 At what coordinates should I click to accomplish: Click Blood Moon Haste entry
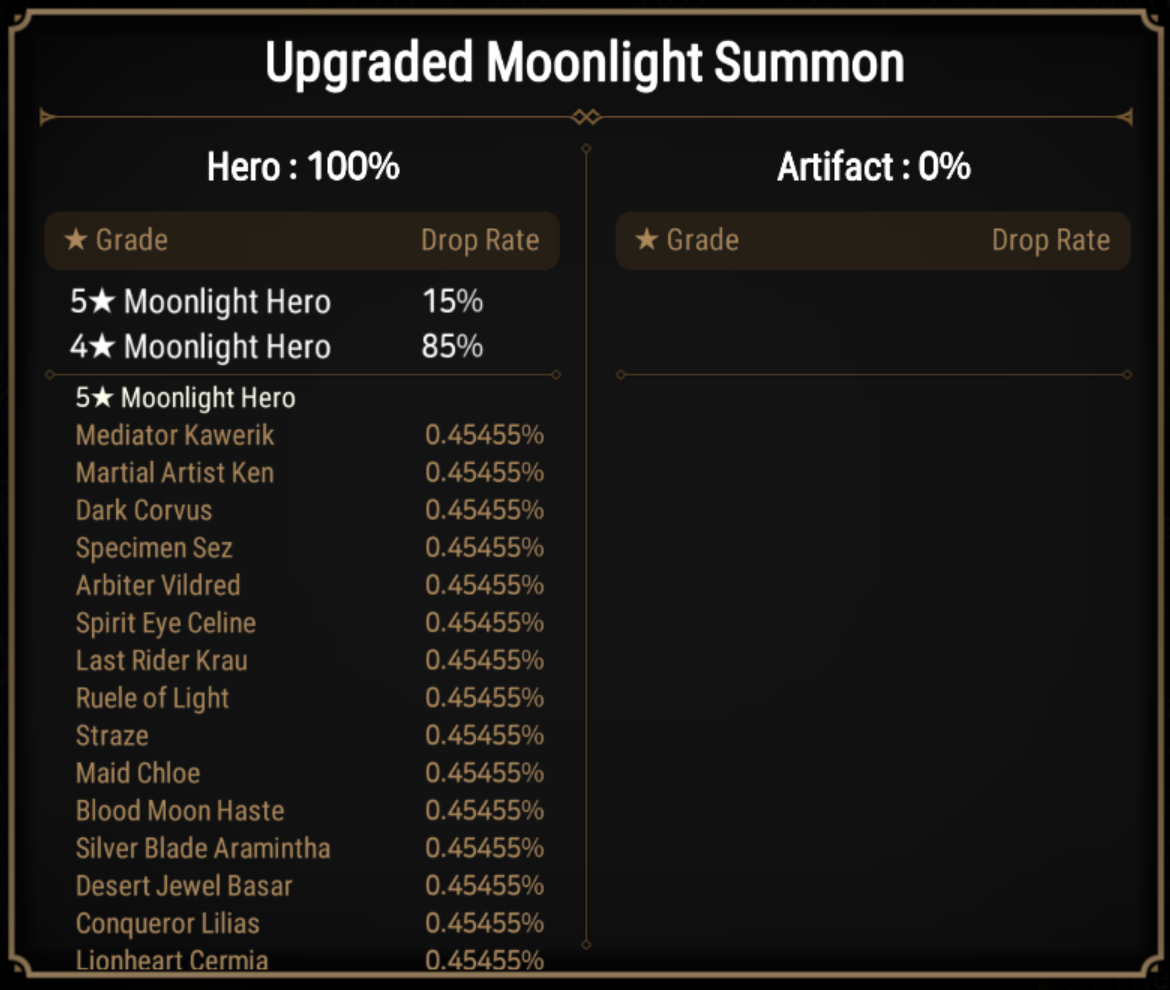coord(180,811)
